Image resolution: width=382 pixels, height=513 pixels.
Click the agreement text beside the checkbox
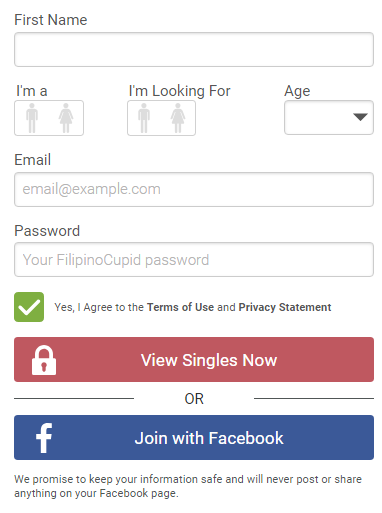click(x=193, y=307)
